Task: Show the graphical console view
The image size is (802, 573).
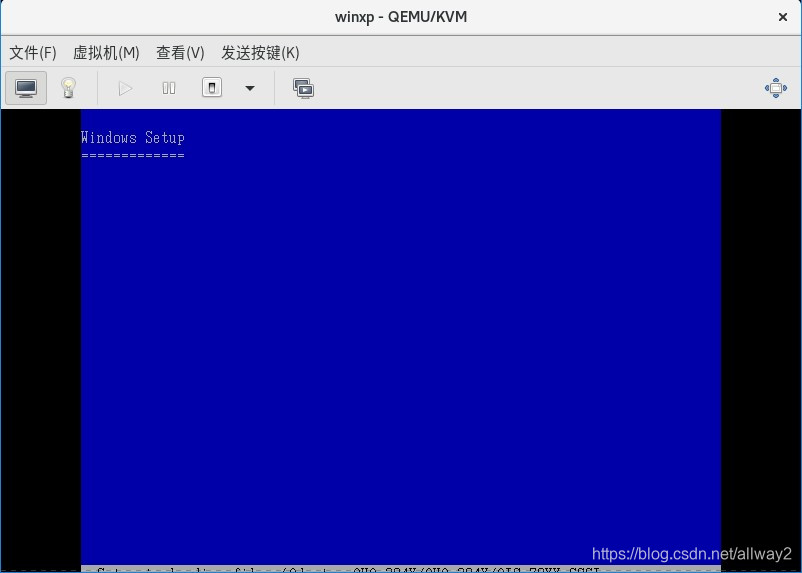Action: pyautogui.click(x=26, y=88)
